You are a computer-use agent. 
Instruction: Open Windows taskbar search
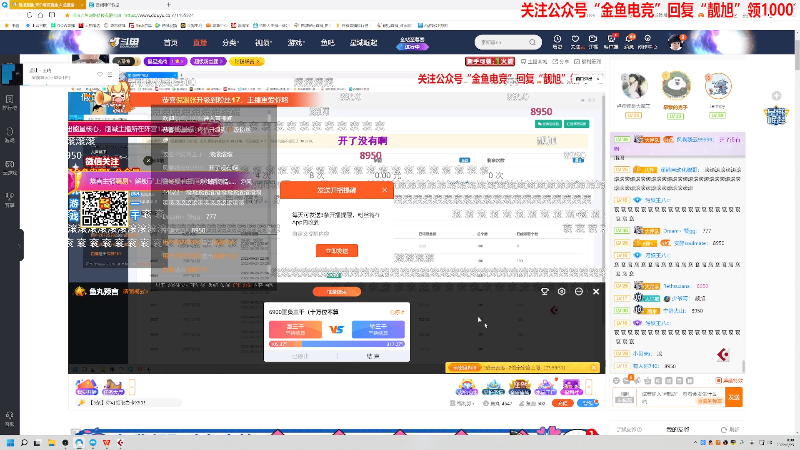coord(23,443)
